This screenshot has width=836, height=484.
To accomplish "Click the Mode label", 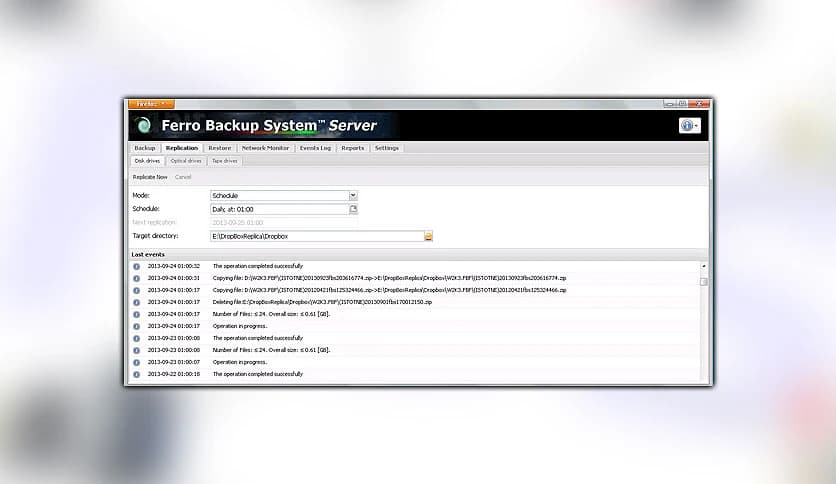I will point(141,195).
